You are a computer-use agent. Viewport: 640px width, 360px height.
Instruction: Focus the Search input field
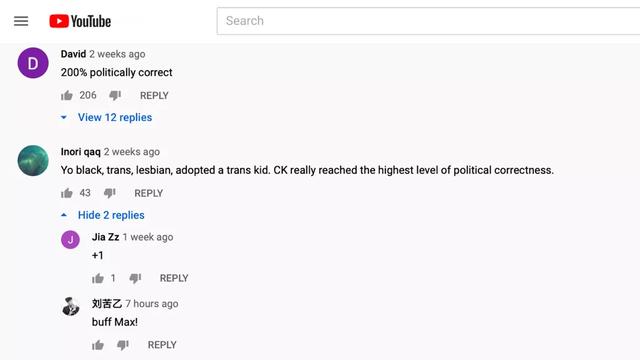tap(429, 21)
